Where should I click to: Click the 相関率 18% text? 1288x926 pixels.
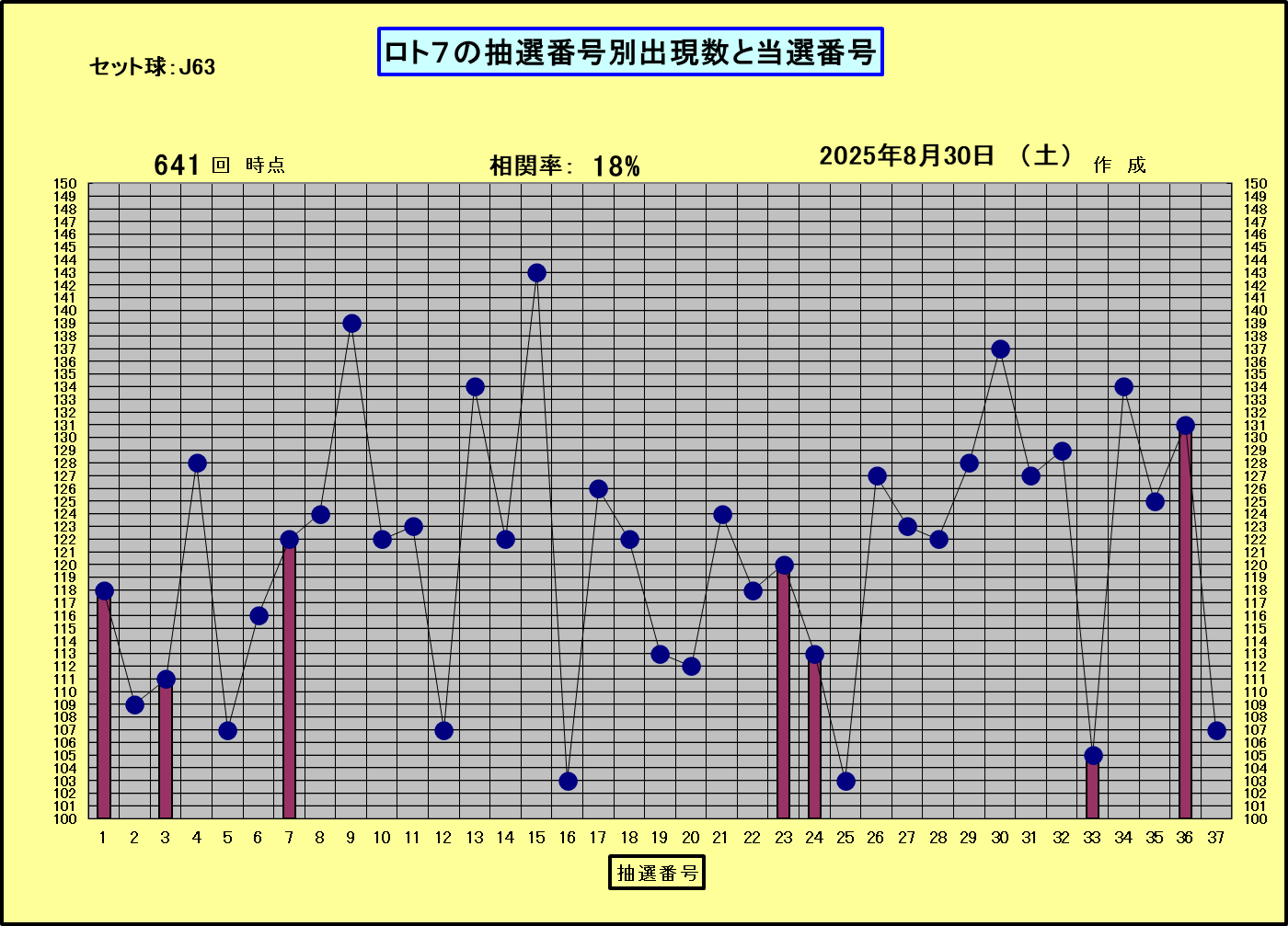tap(564, 166)
